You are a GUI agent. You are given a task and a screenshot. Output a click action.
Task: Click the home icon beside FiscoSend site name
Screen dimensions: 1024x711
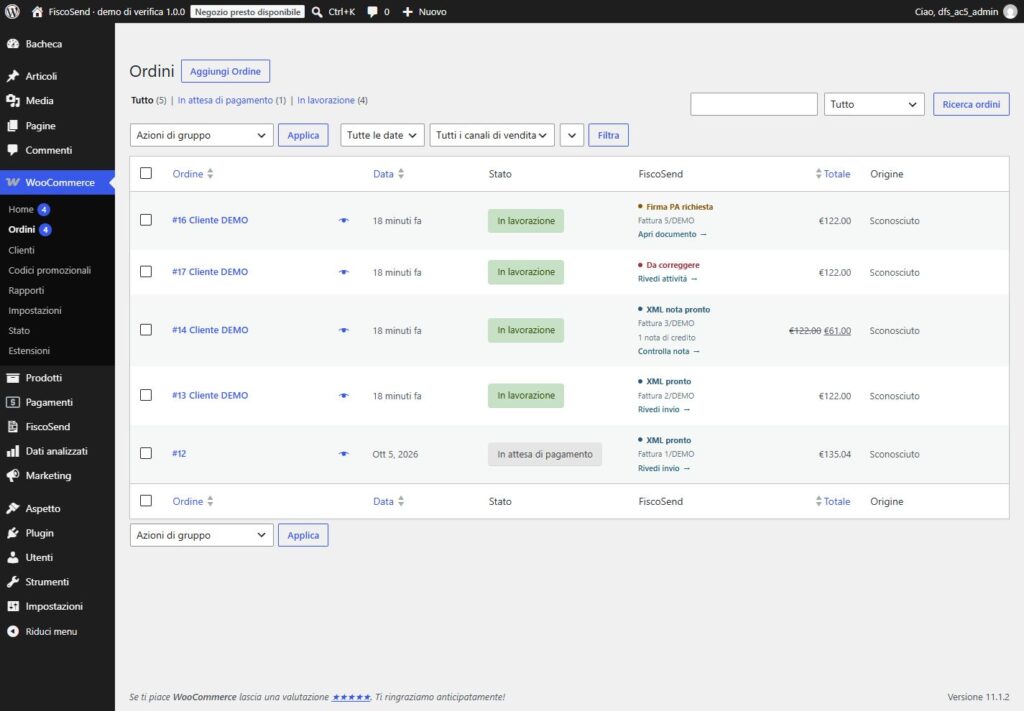coord(37,12)
